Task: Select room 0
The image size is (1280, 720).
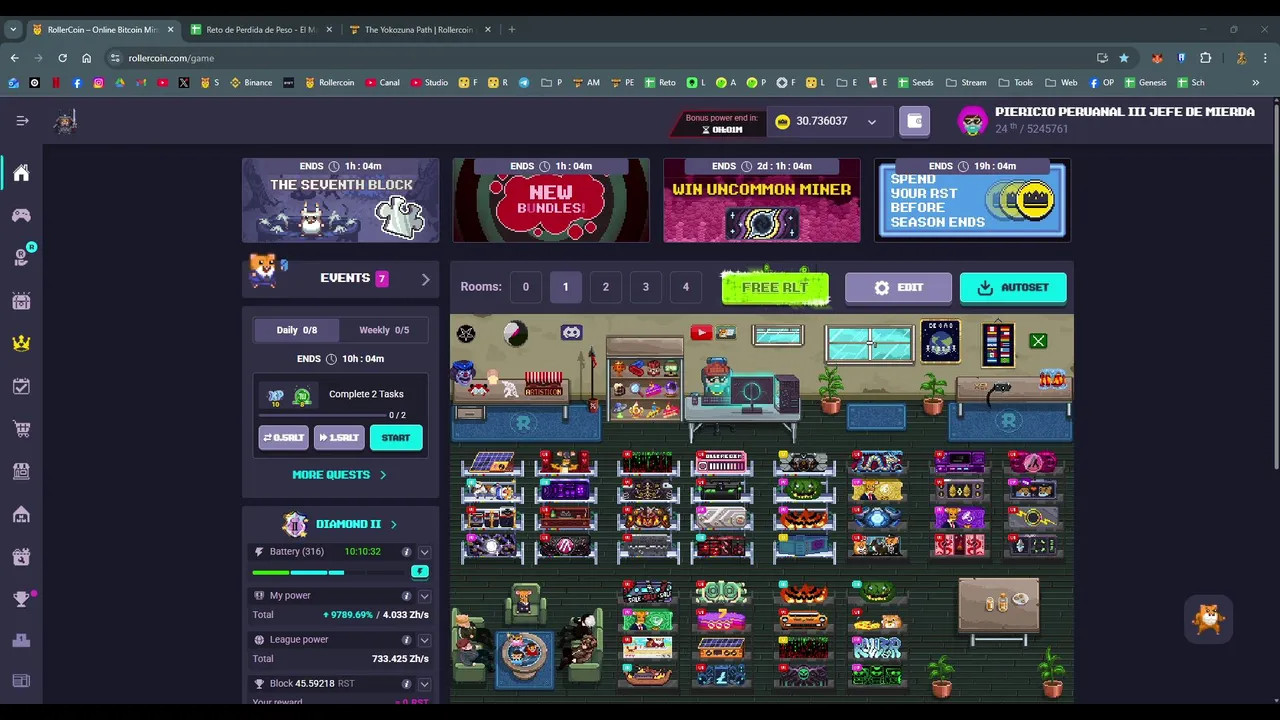Action: [x=525, y=287]
